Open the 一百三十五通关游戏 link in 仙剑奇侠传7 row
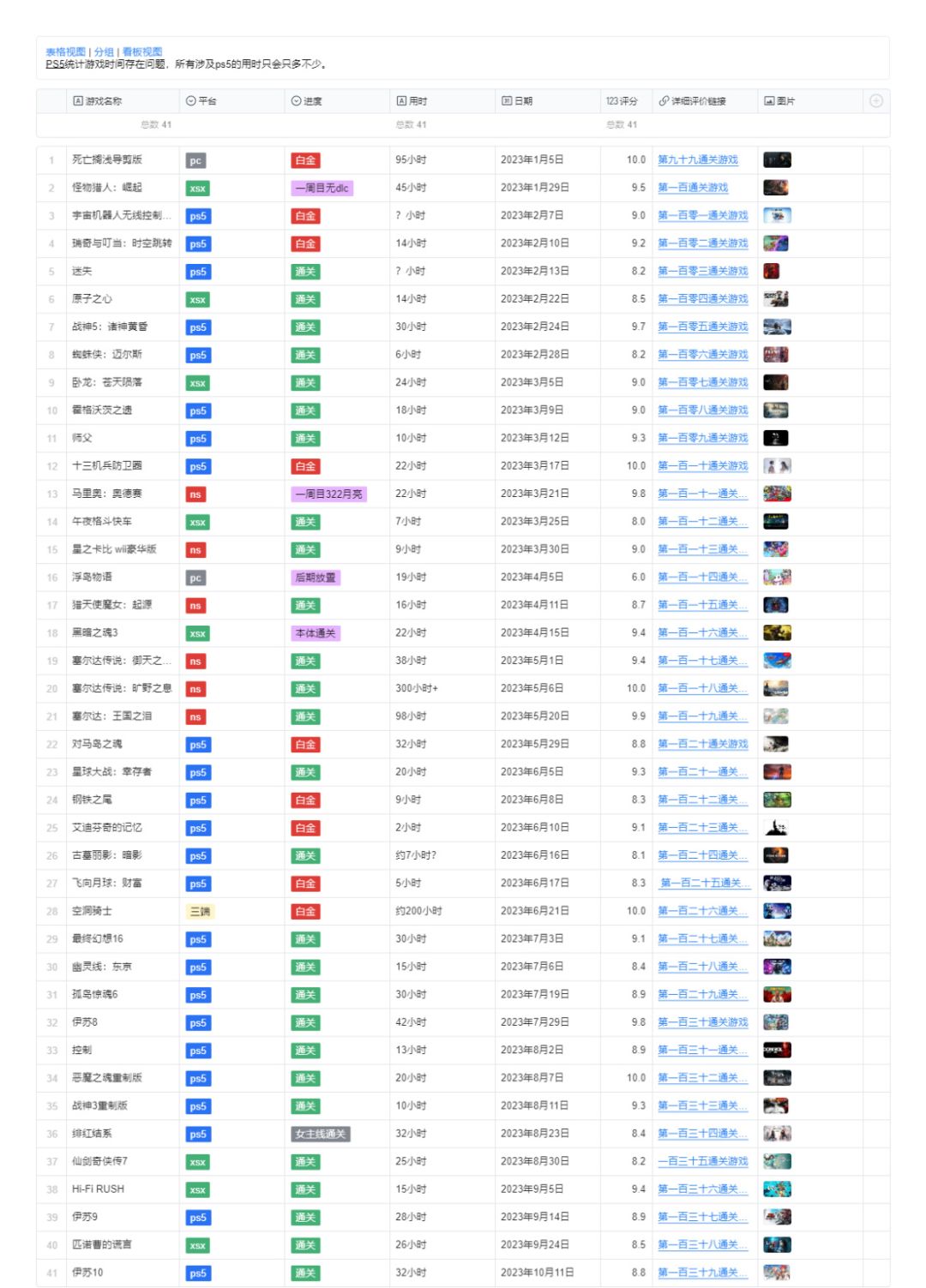Screen dimensions: 926x1288 click(703, 1162)
